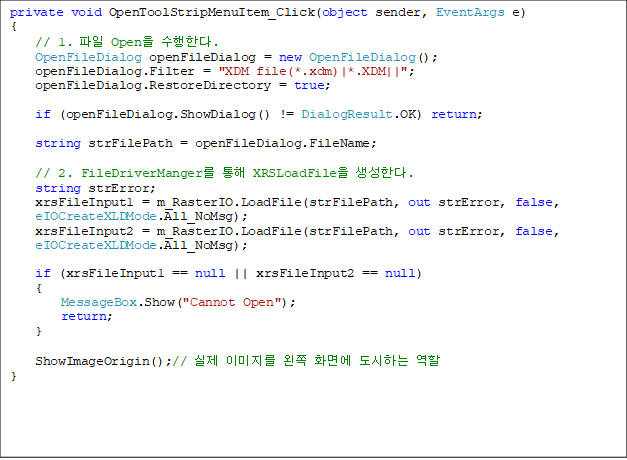Click second eIOCreateXLDMode.All_NoMsg argument
This screenshot has height=460, width=627.
(137, 245)
